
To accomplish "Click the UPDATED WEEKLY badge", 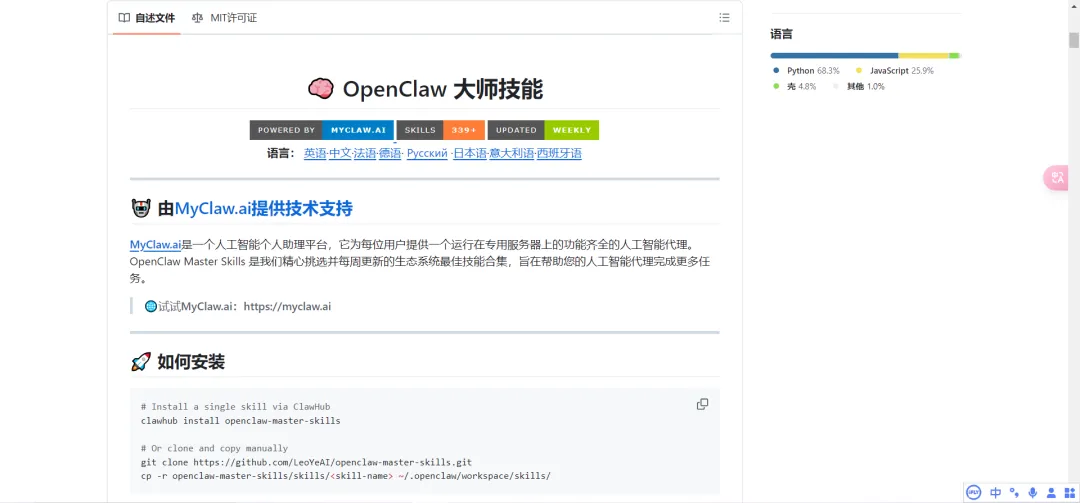I will pyautogui.click(x=543, y=130).
